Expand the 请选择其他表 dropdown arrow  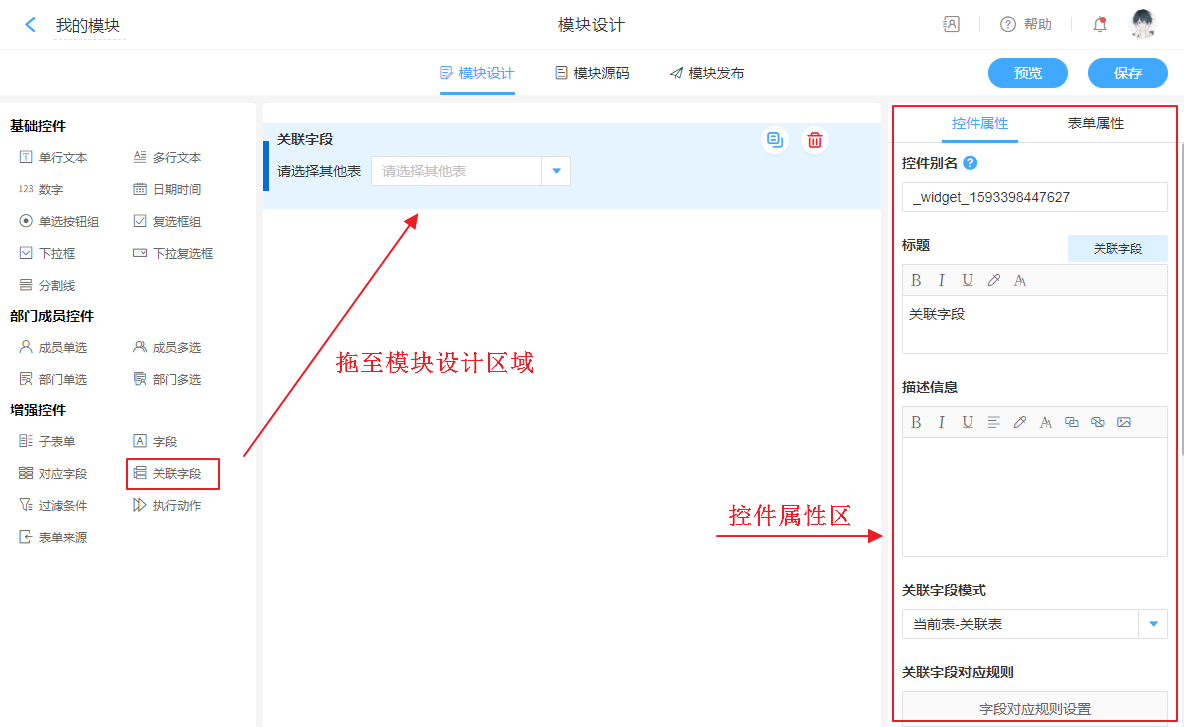[556, 171]
